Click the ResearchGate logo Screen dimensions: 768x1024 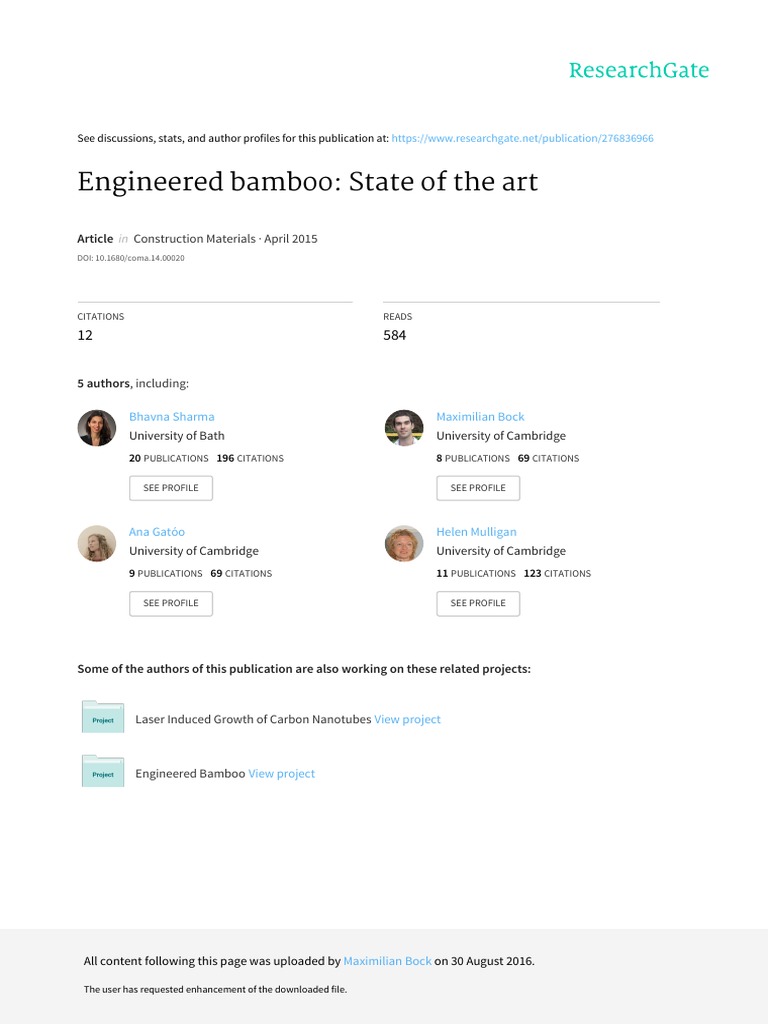pos(638,70)
